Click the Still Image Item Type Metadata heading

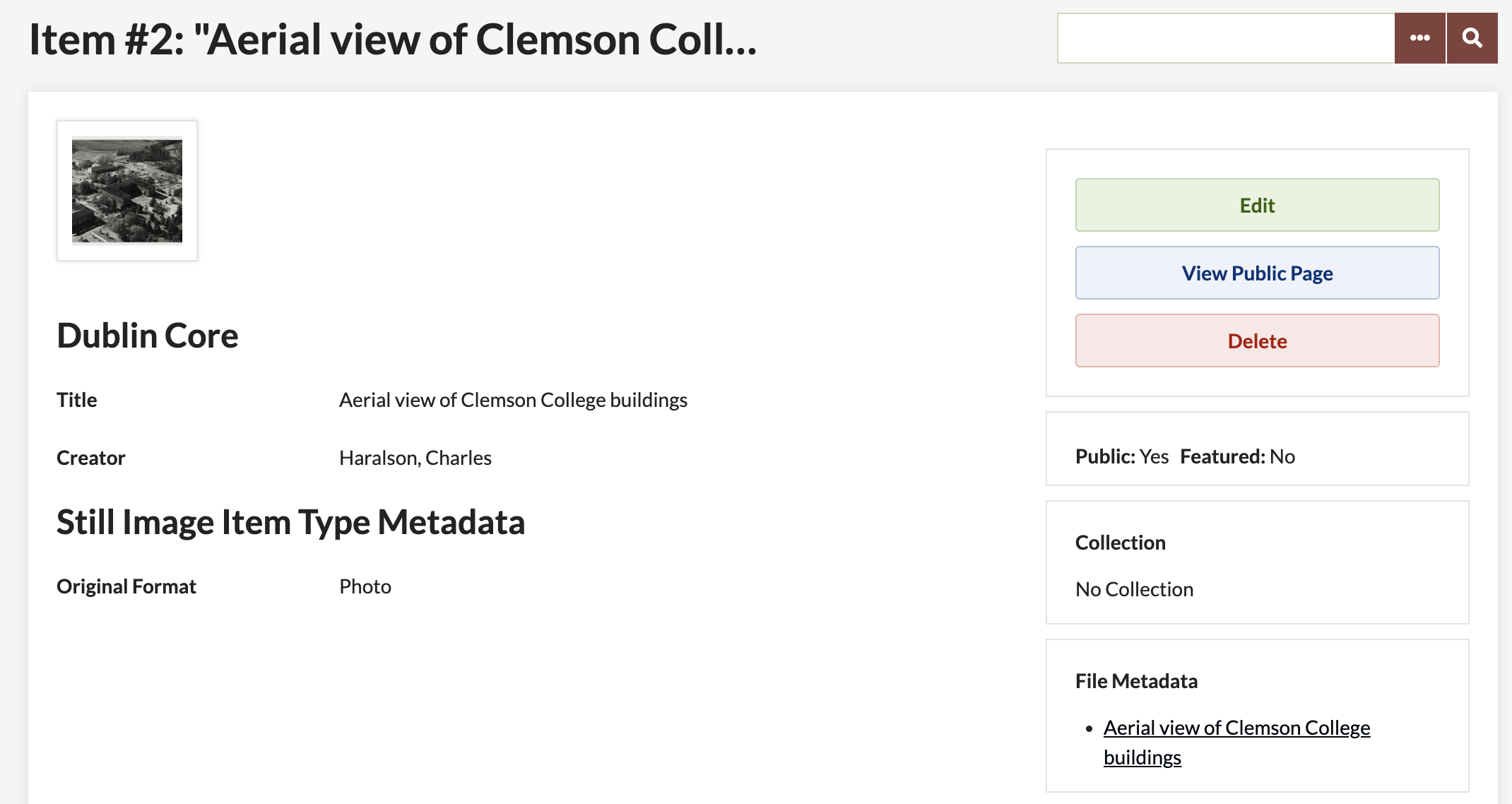coord(290,522)
